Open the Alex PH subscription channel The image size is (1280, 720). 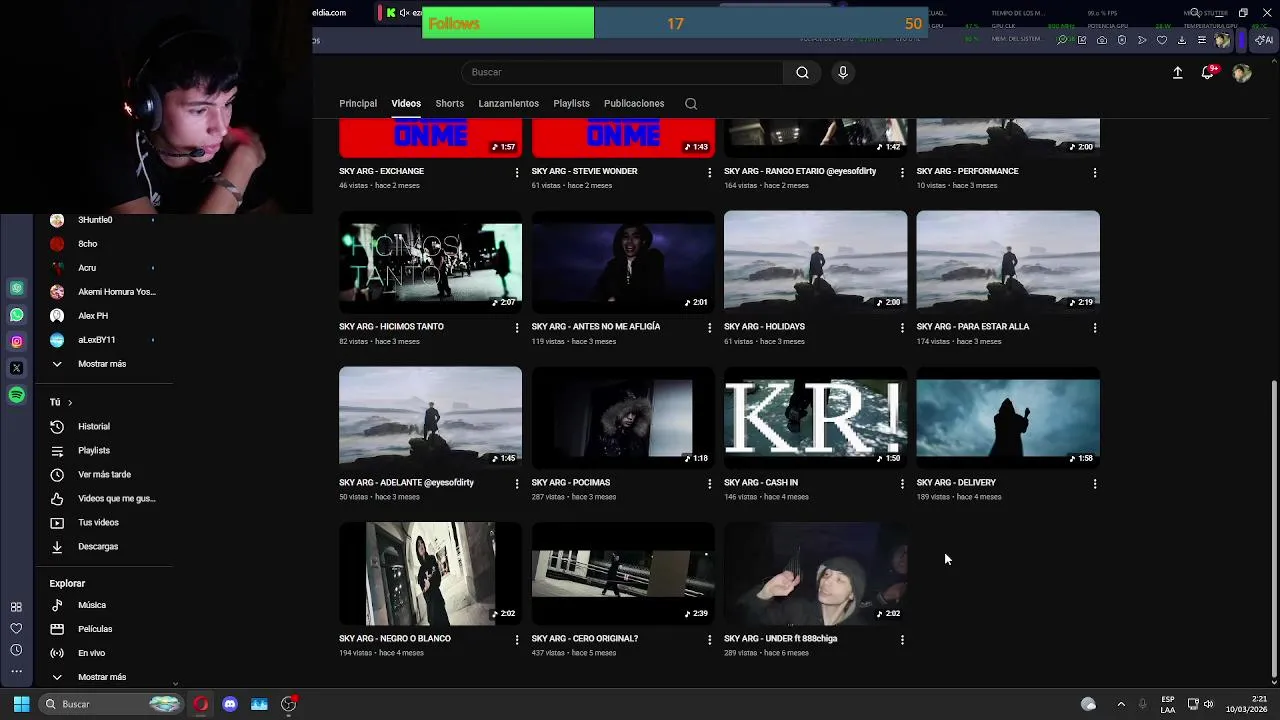click(103, 316)
